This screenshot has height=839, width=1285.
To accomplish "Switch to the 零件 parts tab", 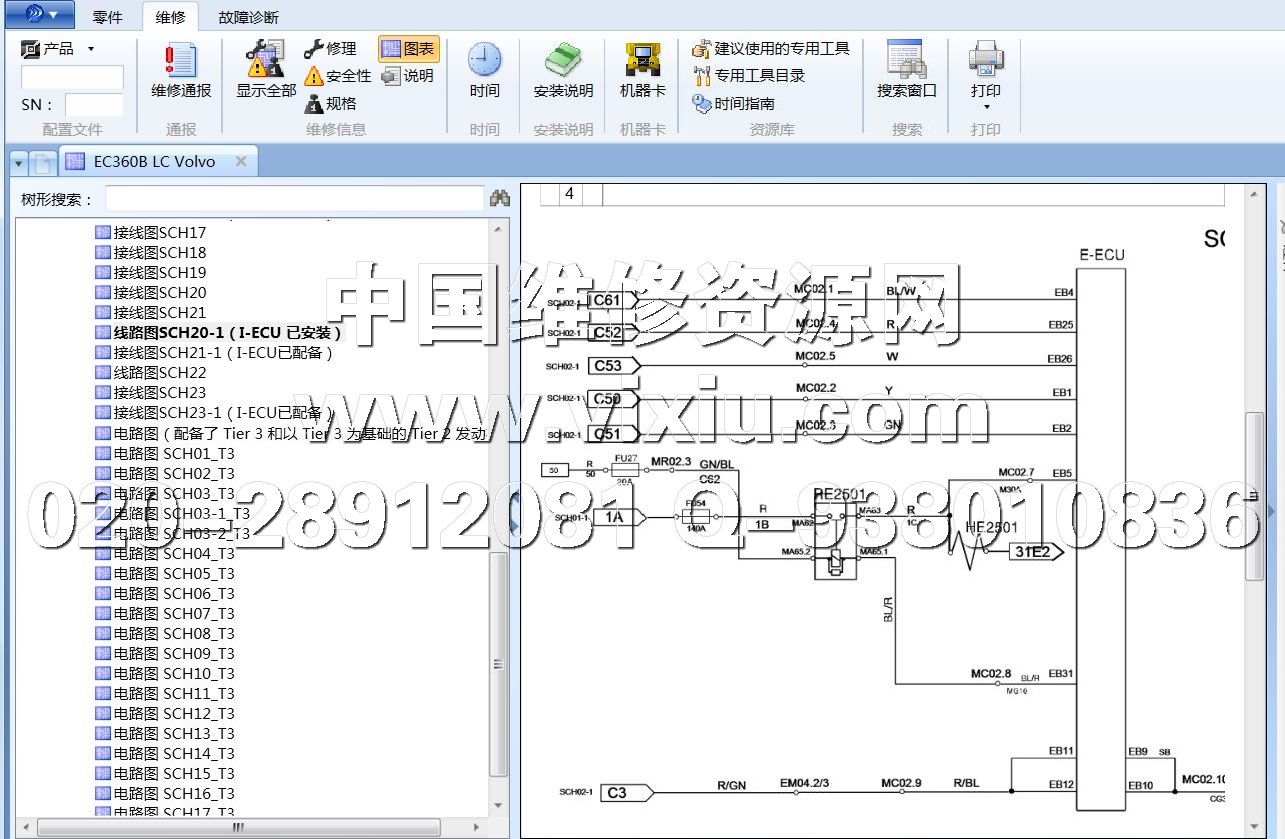I will [107, 17].
